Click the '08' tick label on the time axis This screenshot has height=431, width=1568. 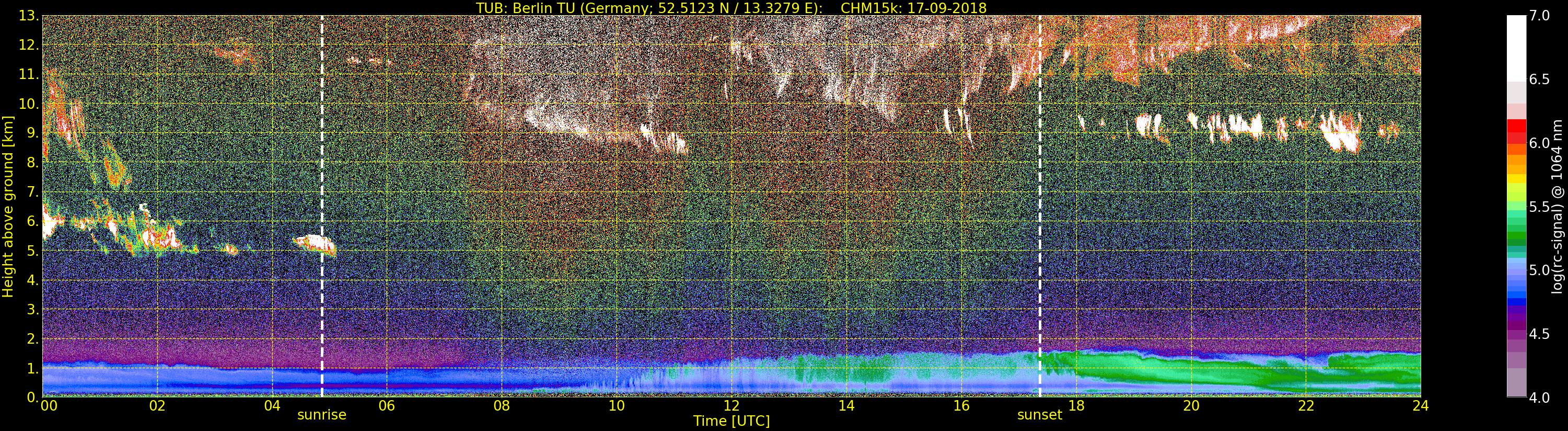tap(502, 406)
